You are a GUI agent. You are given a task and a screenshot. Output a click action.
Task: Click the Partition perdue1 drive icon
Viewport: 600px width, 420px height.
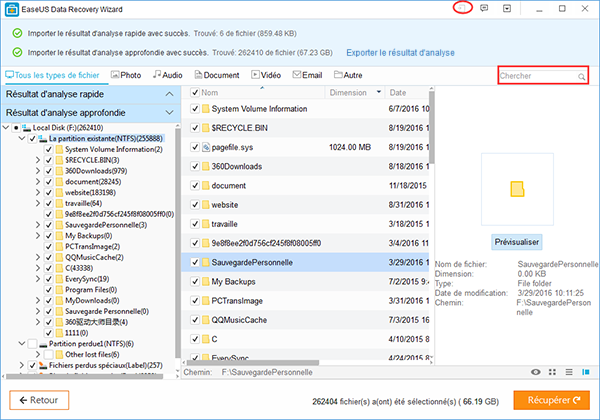(x=43, y=344)
